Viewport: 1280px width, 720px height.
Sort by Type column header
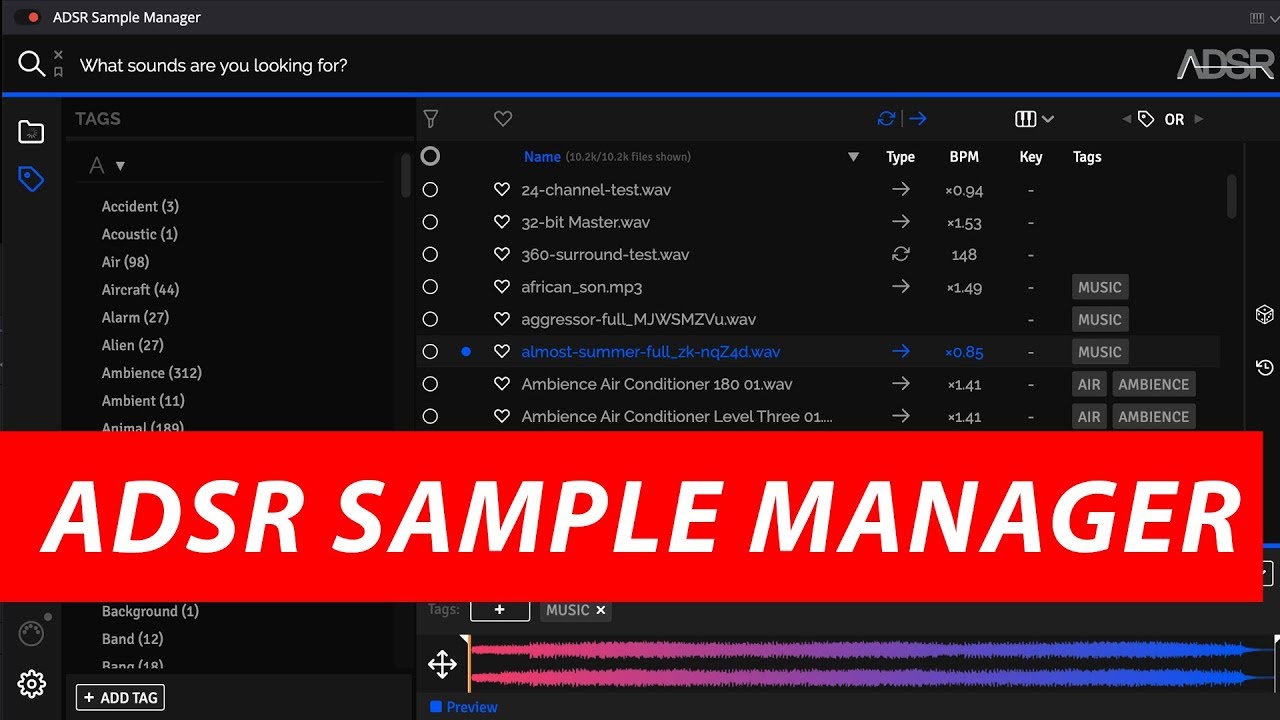coord(900,157)
